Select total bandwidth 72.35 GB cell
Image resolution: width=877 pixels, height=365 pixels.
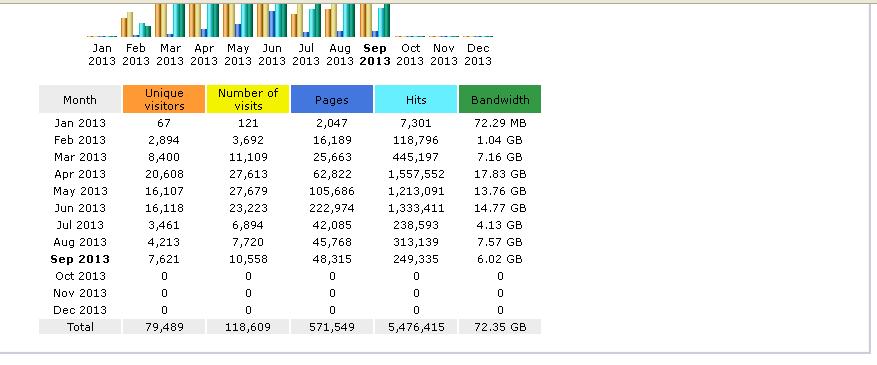pos(499,327)
